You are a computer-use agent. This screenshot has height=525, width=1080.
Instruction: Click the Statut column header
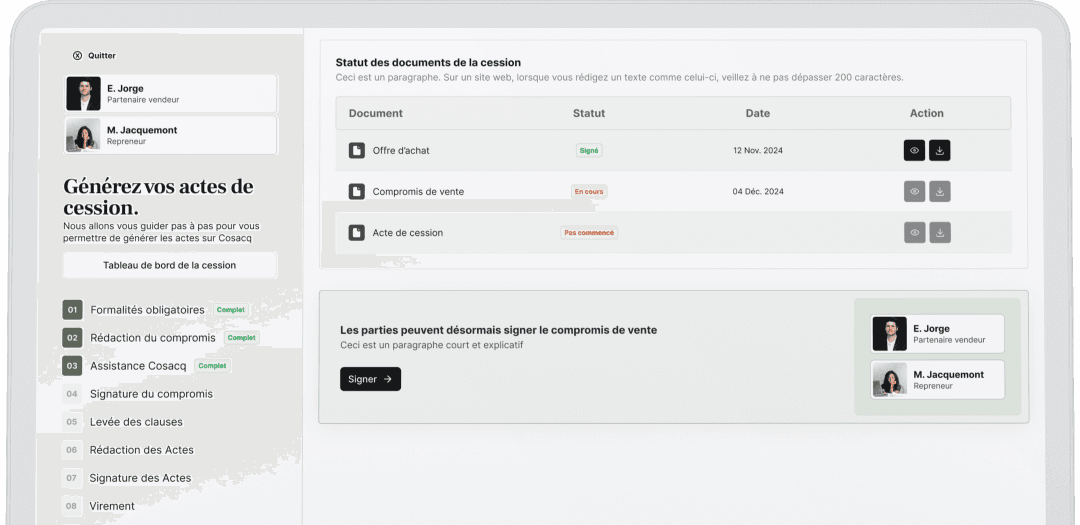(x=589, y=113)
